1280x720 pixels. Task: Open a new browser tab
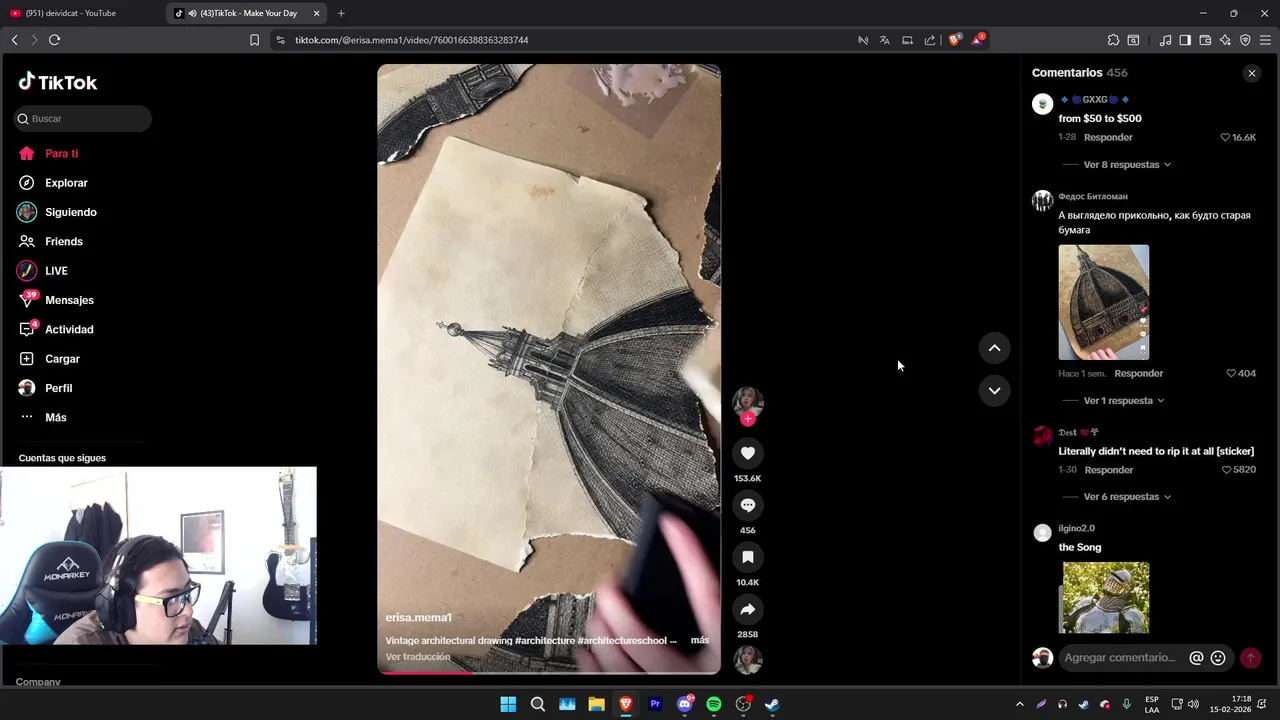(x=341, y=13)
